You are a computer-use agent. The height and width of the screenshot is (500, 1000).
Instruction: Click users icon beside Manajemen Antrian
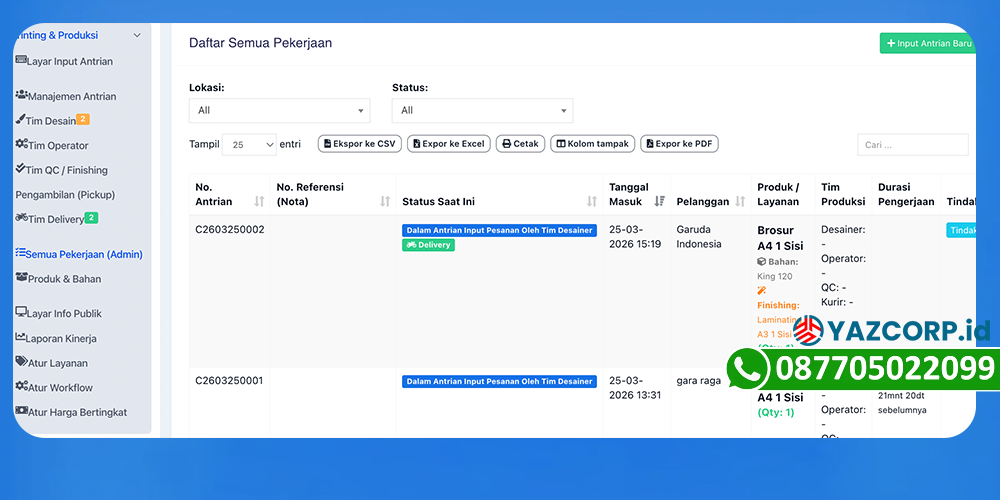click(22, 95)
